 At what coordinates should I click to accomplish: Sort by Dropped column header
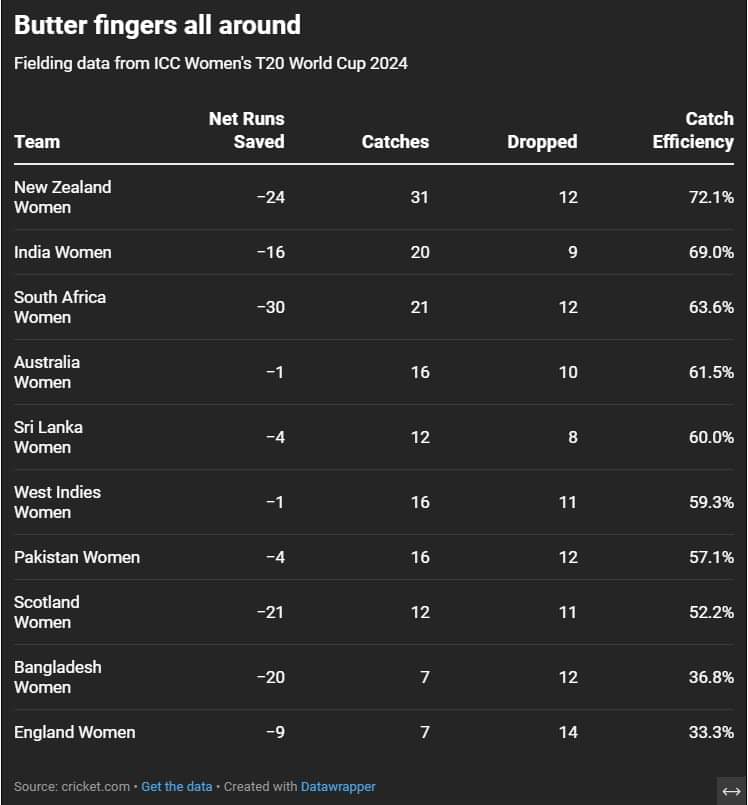click(x=542, y=141)
